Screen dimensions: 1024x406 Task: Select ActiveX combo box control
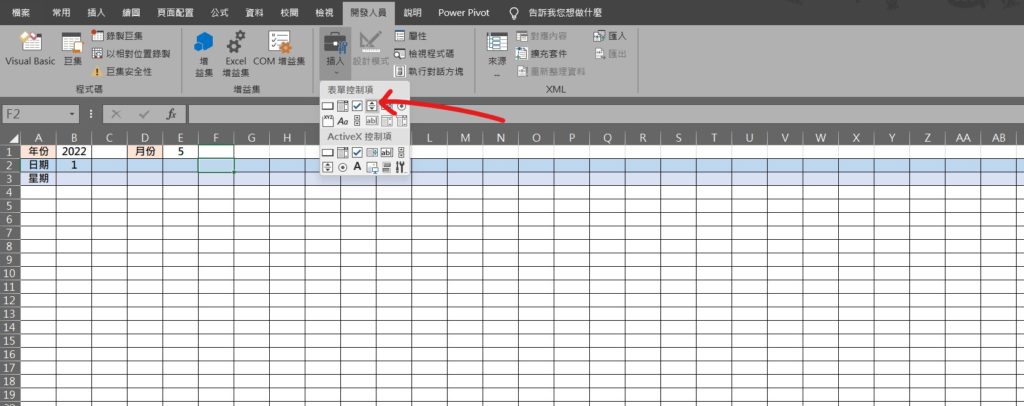(343, 153)
